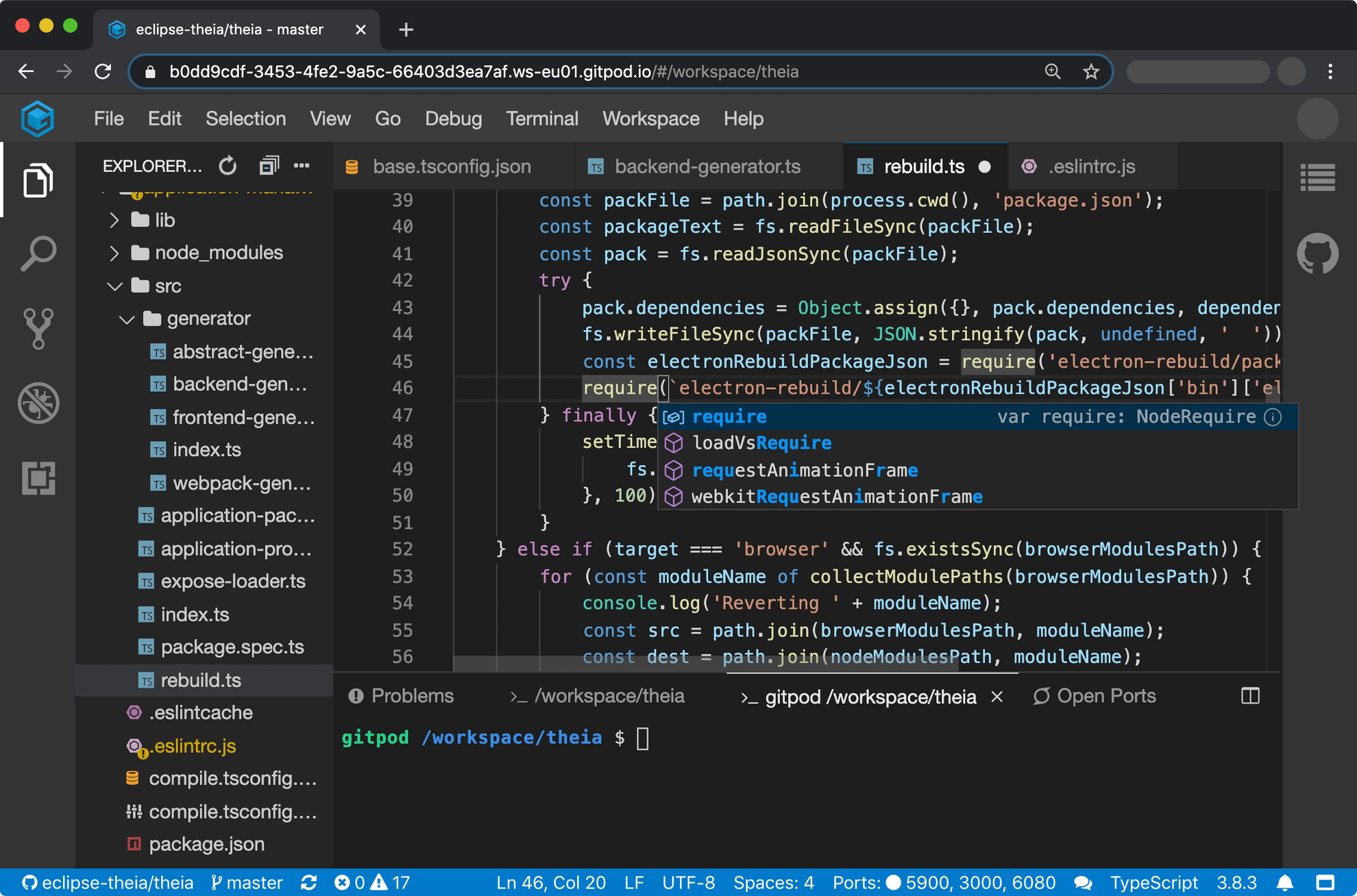Viewport: 1357px width, 896px height.
Task: Switch to the base.tsconfig.json tab
Action: tap(451, 166)
